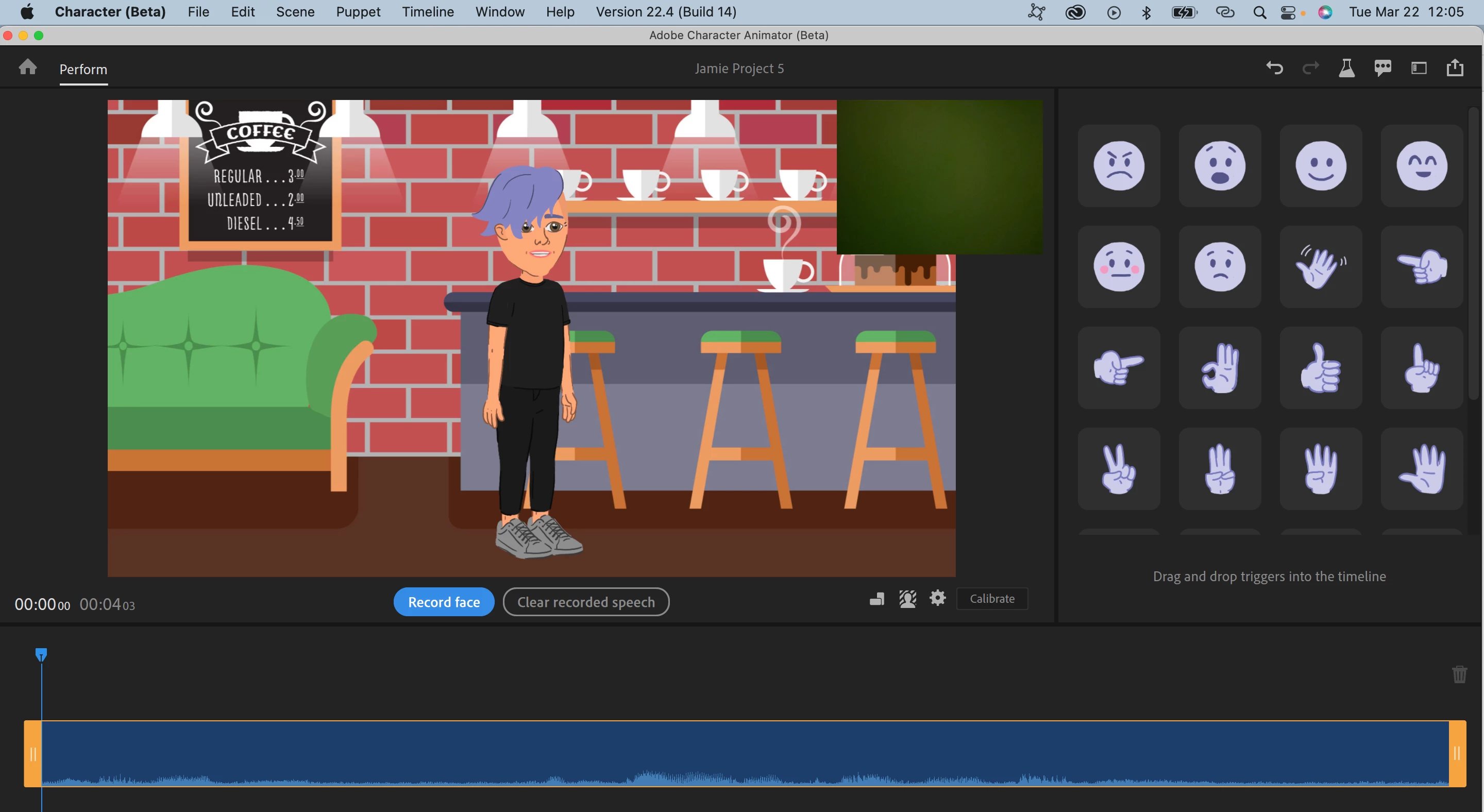Click the Record face button
1484x812 pixels.
444,602
